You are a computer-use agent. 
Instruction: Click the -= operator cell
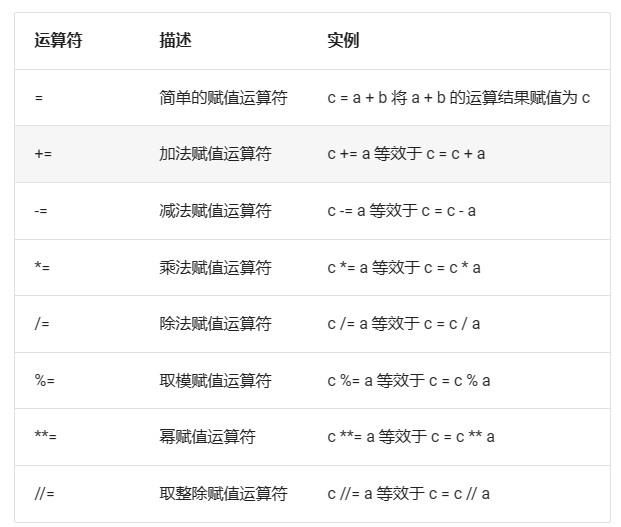[x=41, y=211]
